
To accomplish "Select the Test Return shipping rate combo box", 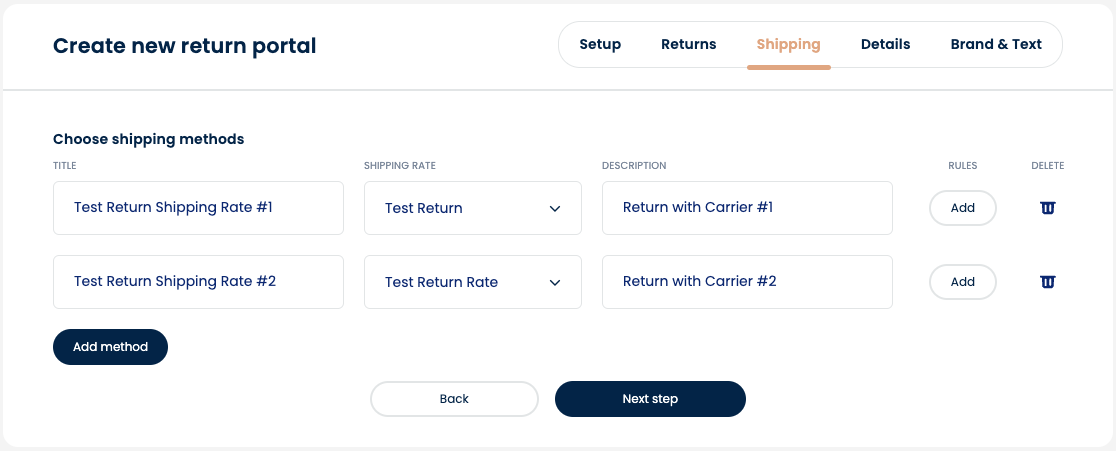I will point(473,208).
